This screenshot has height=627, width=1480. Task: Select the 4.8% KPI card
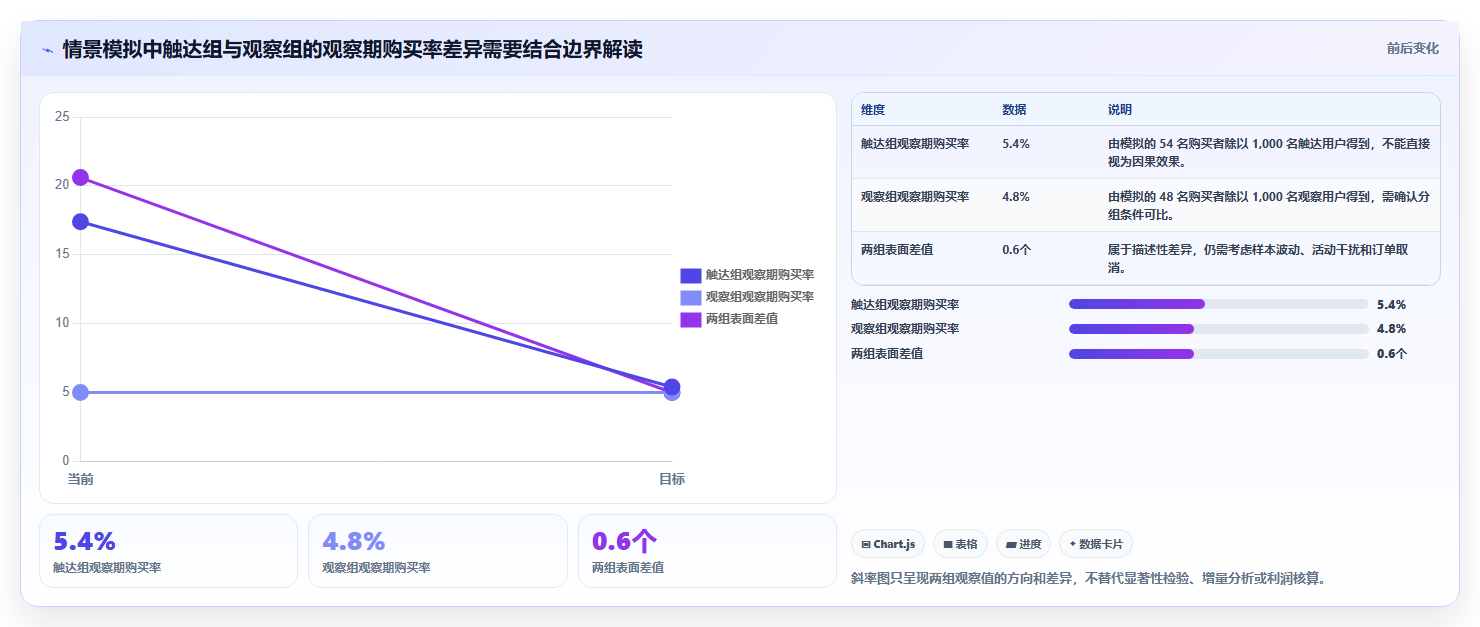[438, 551]
